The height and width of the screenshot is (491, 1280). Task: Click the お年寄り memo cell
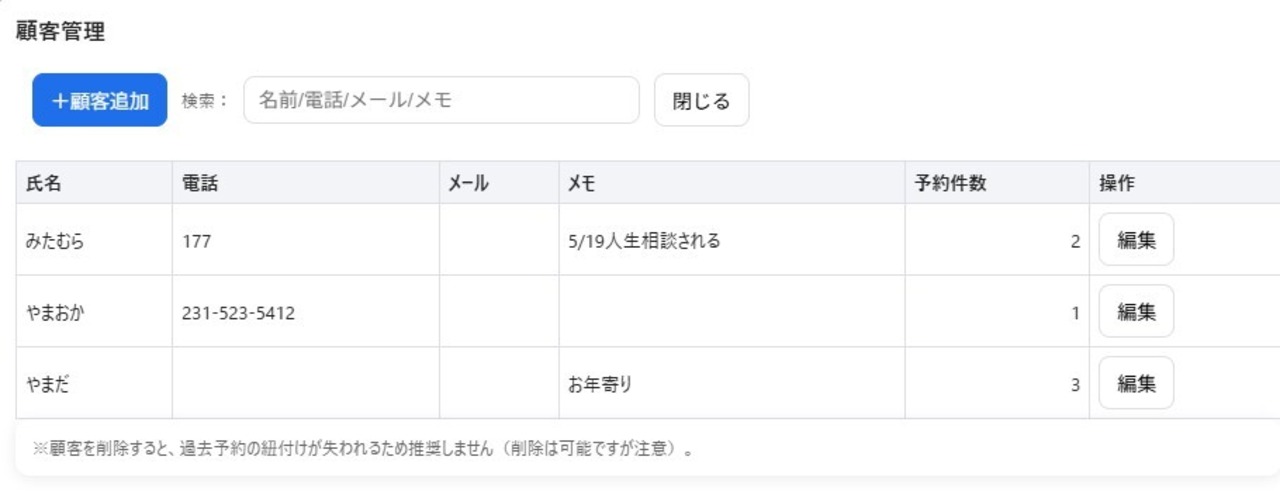[732, 384]
